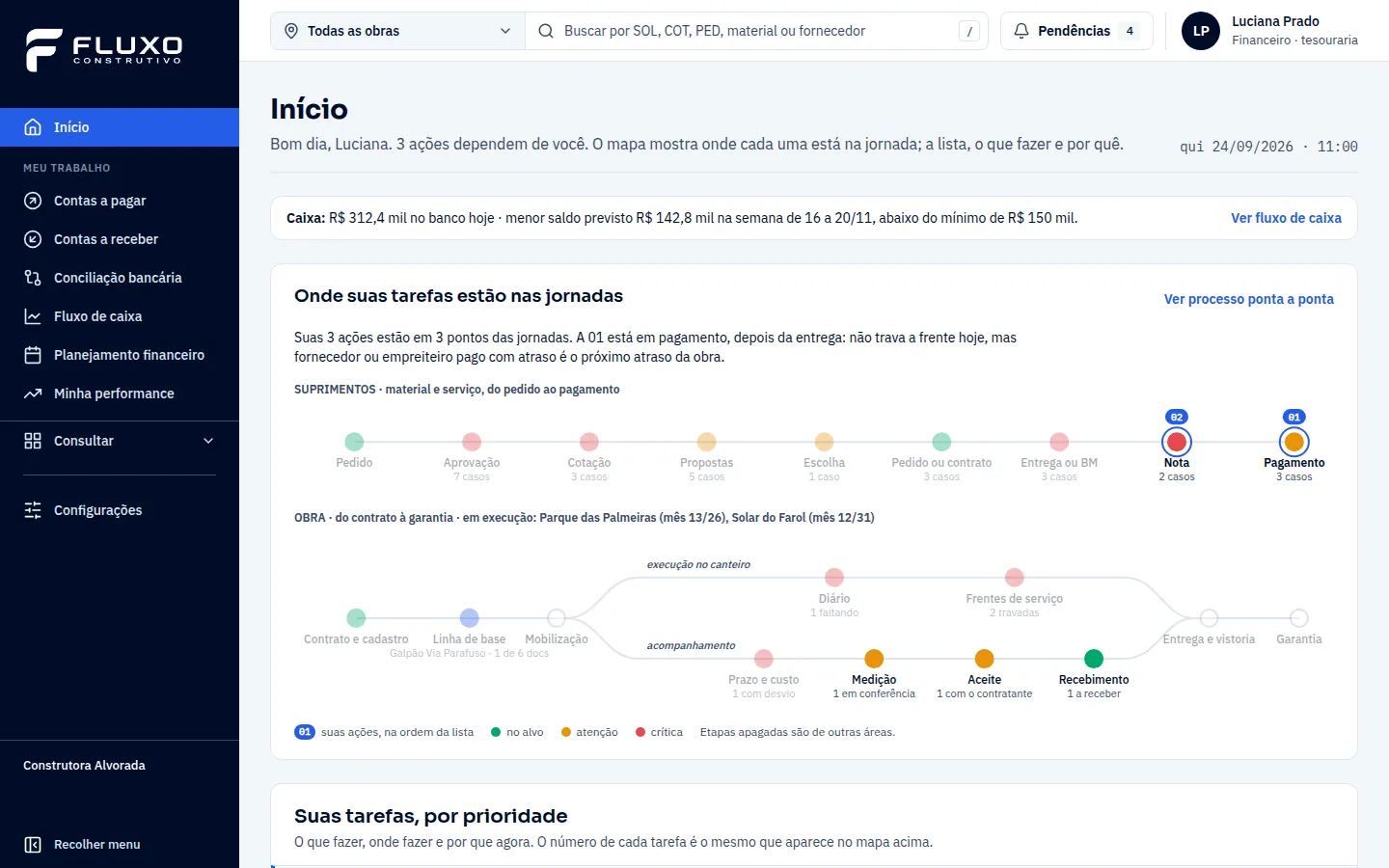Click the Pendências bell icon

click(x=1021, y=31)
